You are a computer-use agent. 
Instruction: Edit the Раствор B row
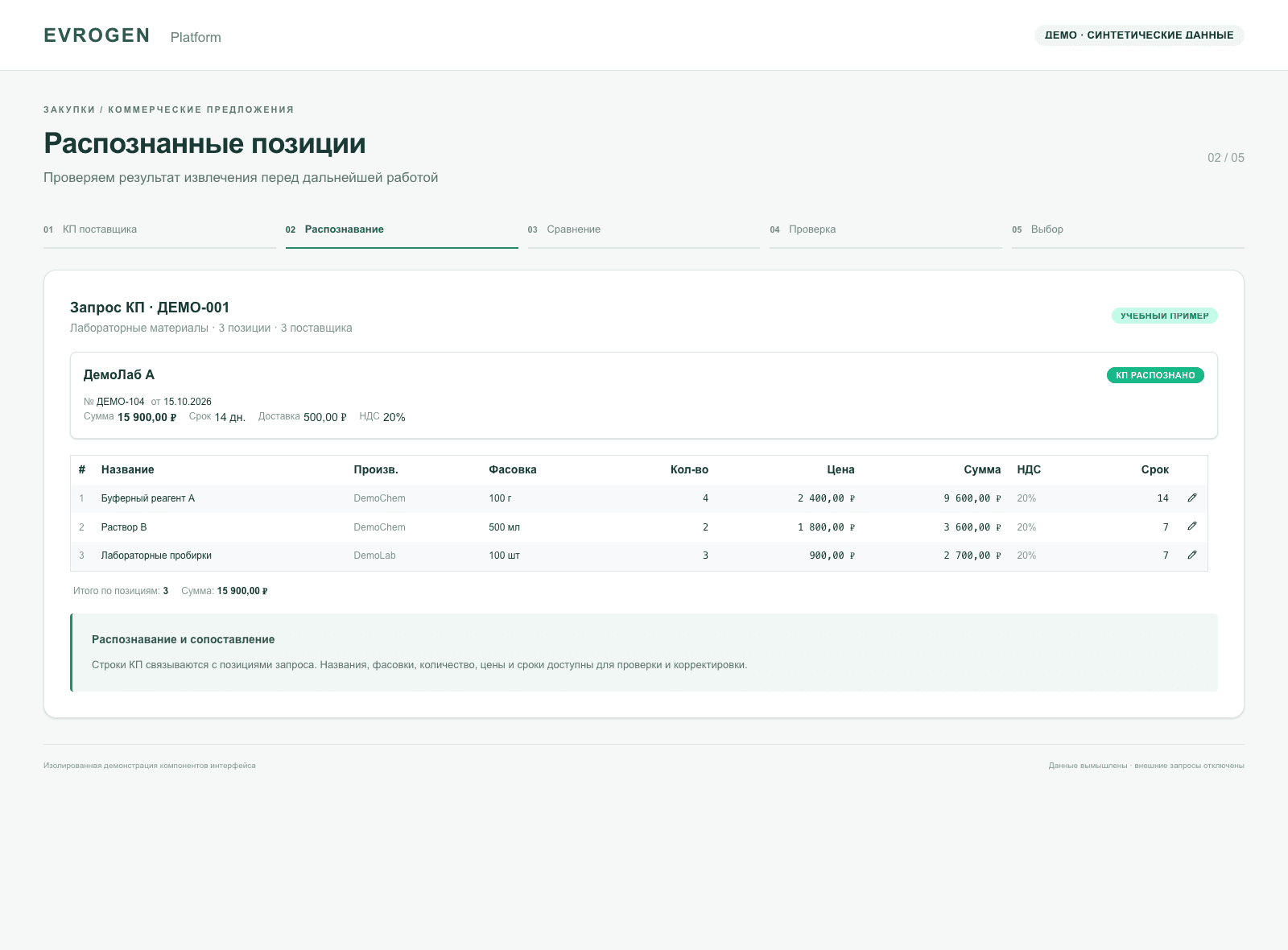coord(1192,527)
